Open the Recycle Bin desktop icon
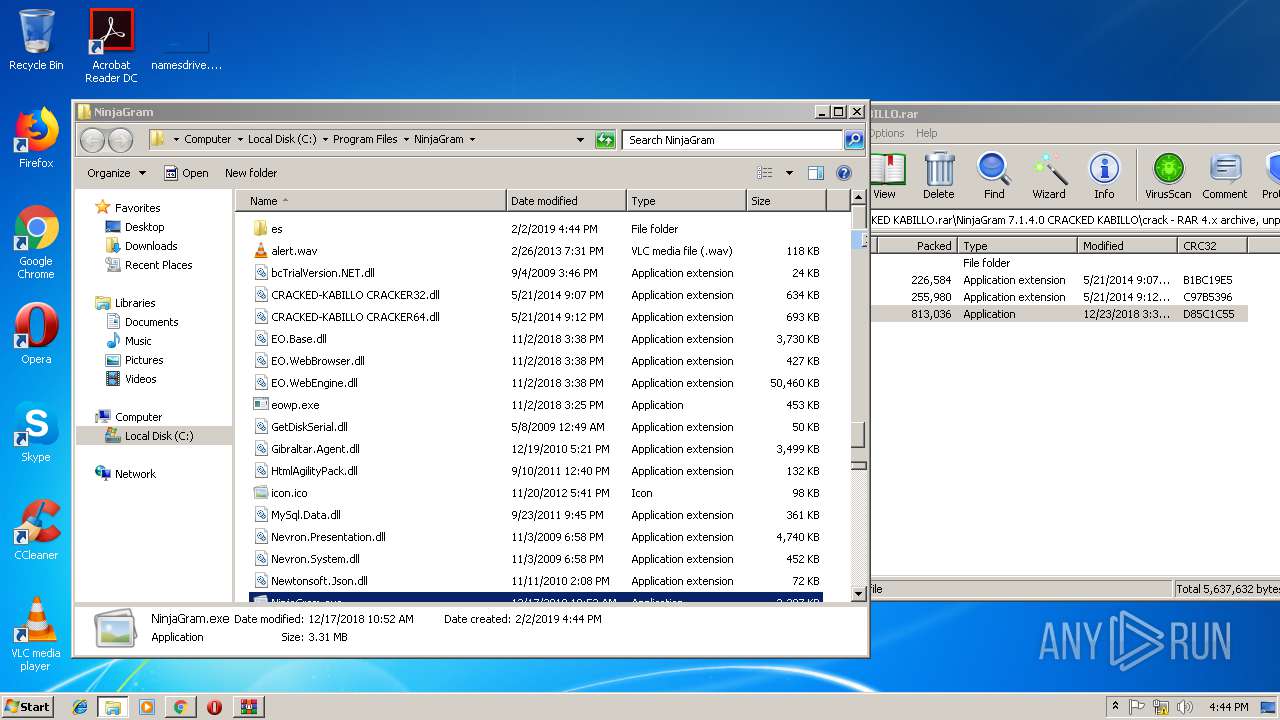Viewport: 1280px width, 720px height. (36, 40)
